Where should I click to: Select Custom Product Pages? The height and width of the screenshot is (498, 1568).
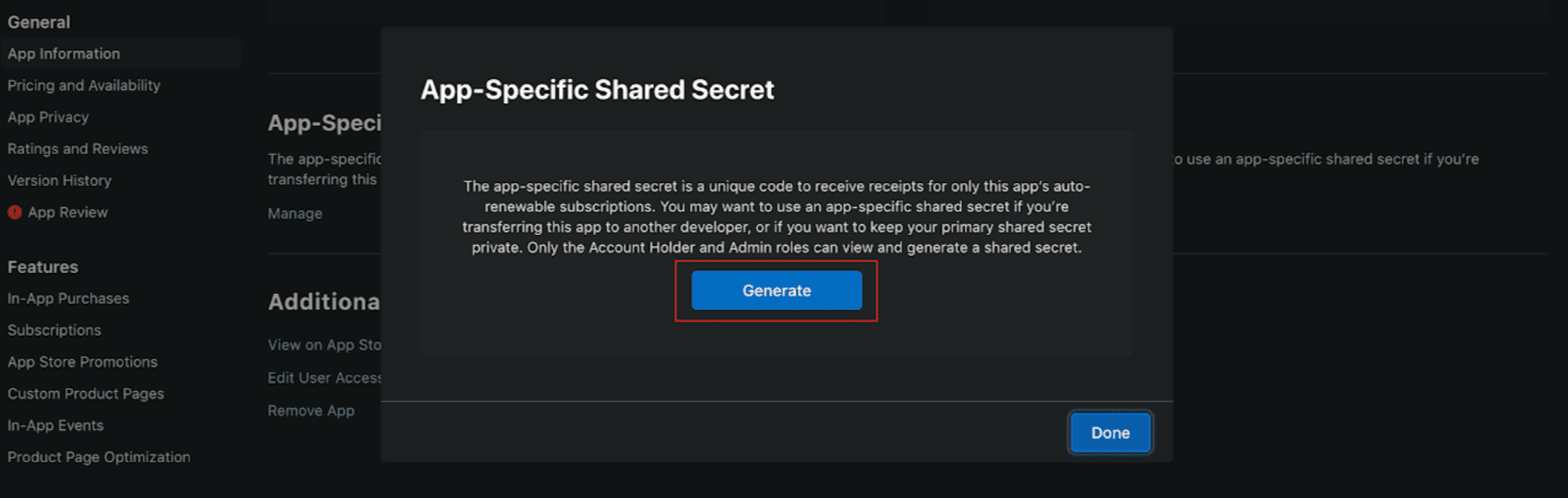[x=85, y=394]
